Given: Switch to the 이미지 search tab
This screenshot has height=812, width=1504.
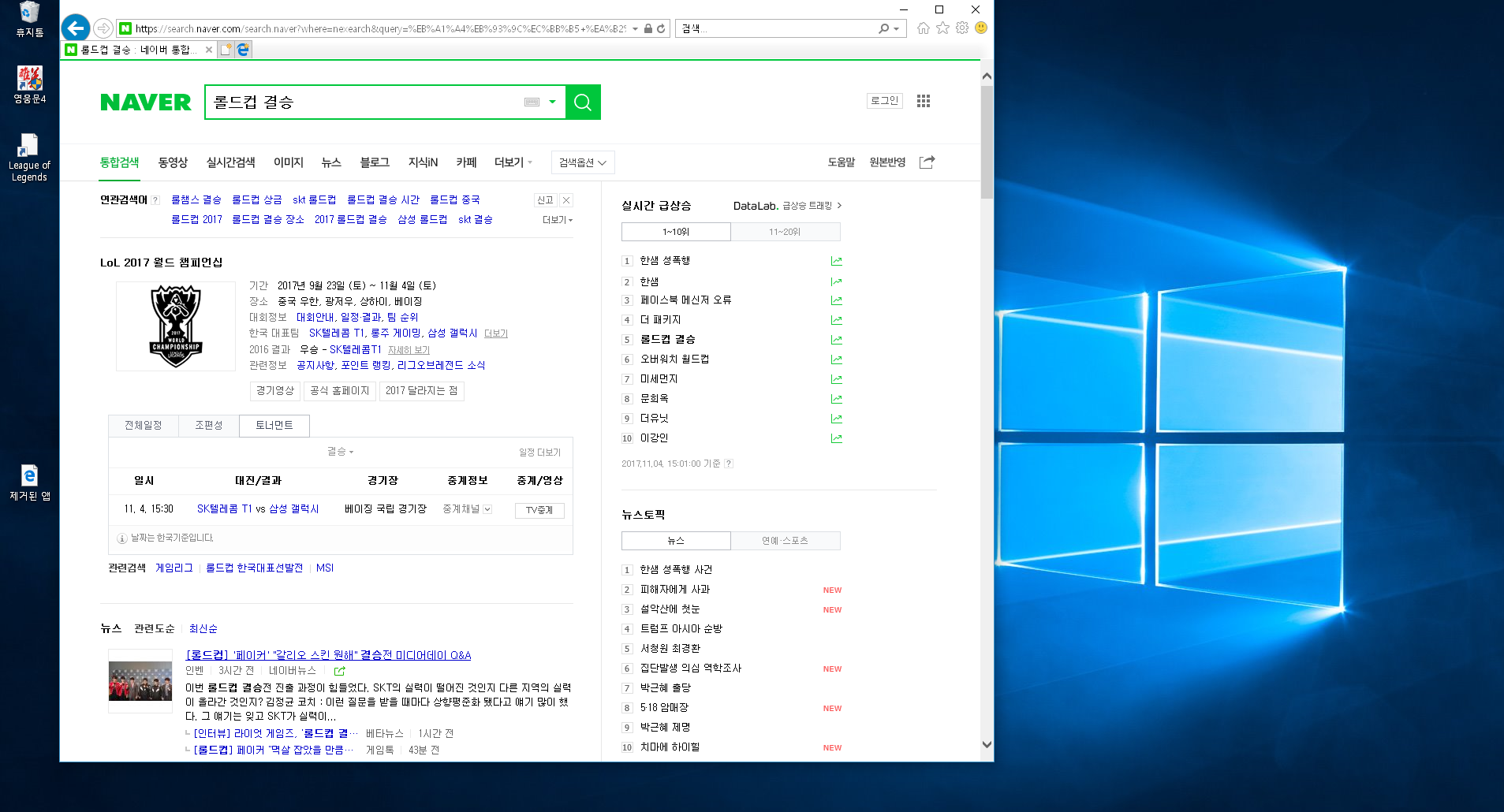Looking at the screenshot, I should (289, 162).
